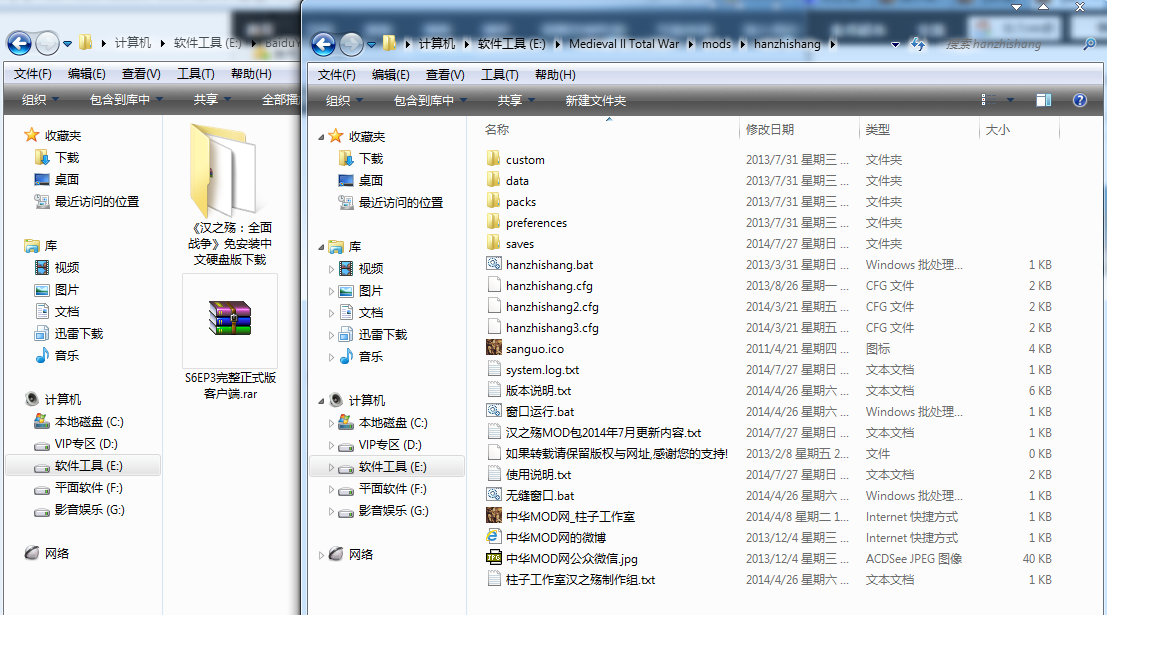Image resolution: width=1152 pixels, height=648 pixels.
Task: Toggle the preview pane icon in toolbar
Action: [1043, 100]
